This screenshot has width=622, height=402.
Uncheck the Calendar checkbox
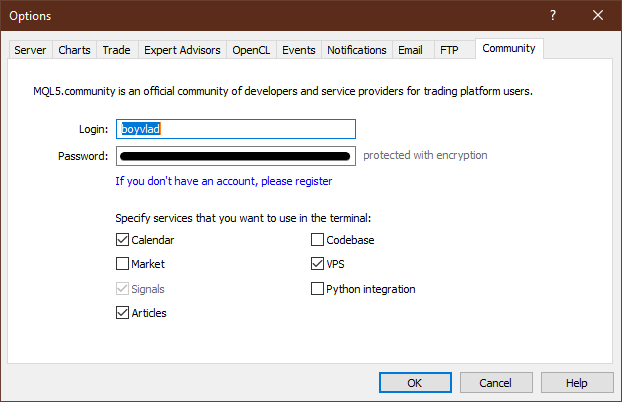[122, 240]
